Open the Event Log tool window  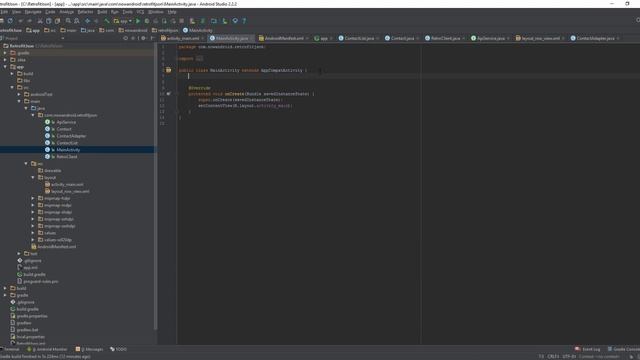pos(588,349)
